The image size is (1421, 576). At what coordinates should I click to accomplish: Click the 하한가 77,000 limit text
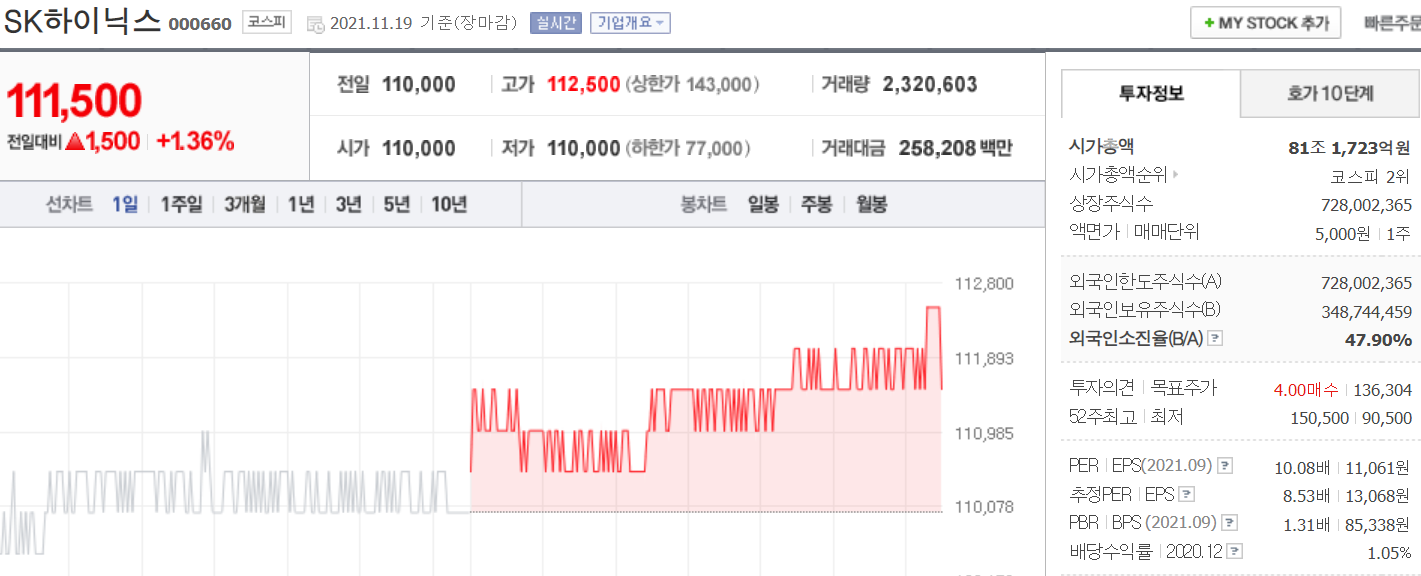click(688, 149)
